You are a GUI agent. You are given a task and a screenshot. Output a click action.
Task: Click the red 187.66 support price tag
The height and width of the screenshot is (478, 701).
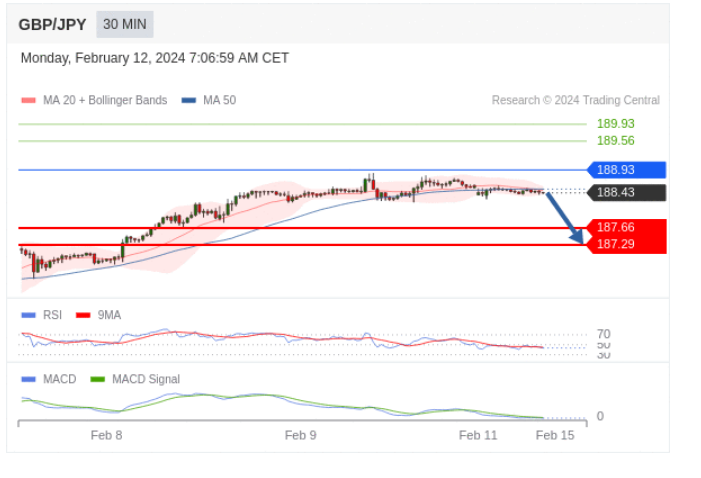(x=627, y=228)
